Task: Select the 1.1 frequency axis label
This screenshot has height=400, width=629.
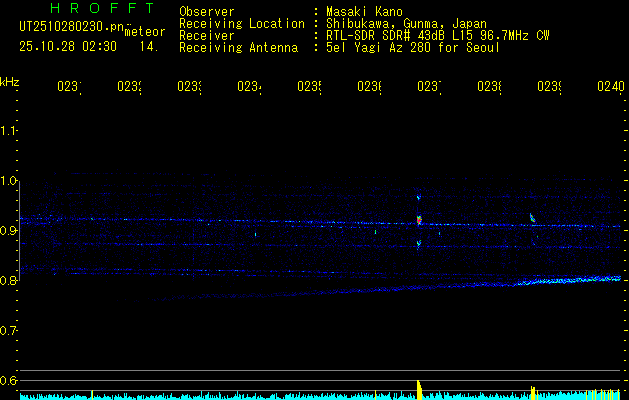Action: [10, 130]
